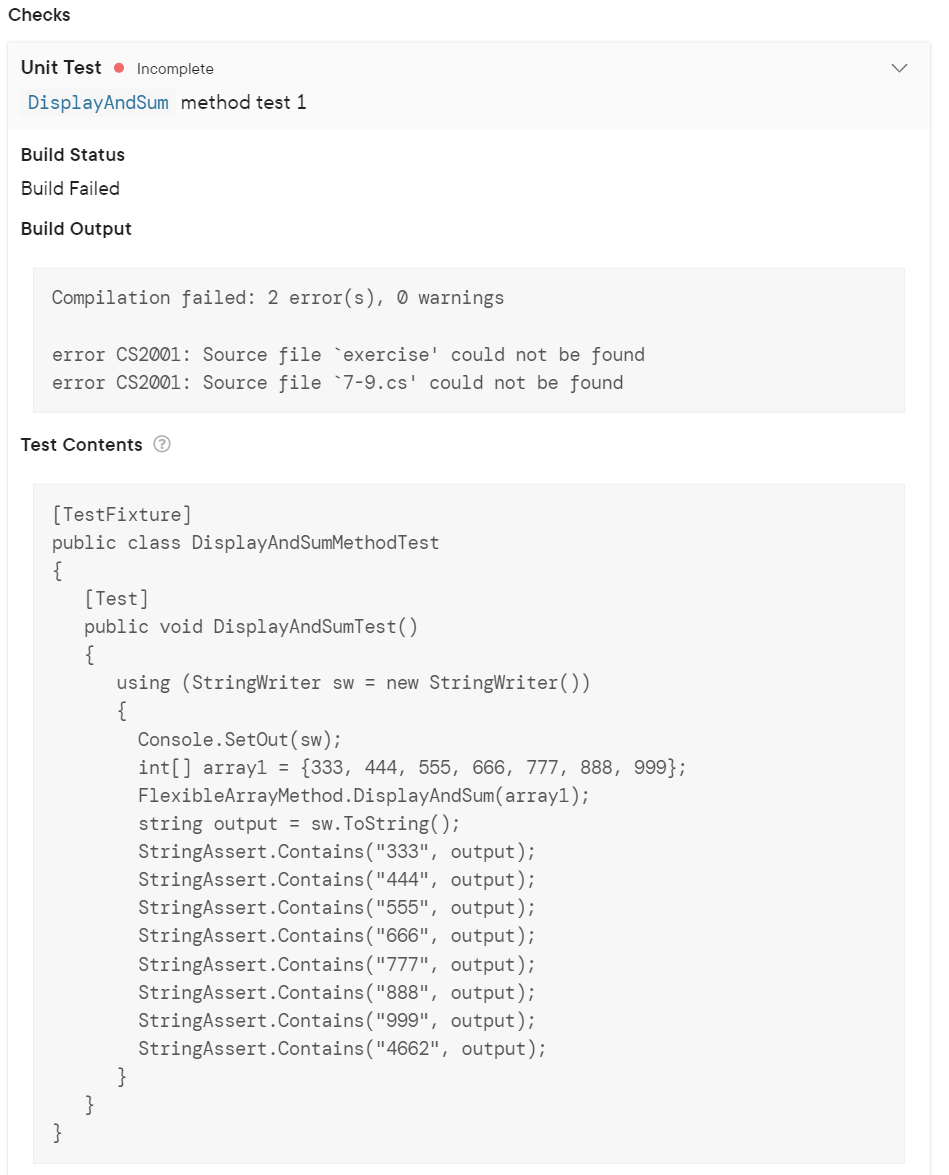The height and width of the screenshot is (1175, 949).
Task: Select the CS2001 exercise error icon line
Action: click(350, 354)
